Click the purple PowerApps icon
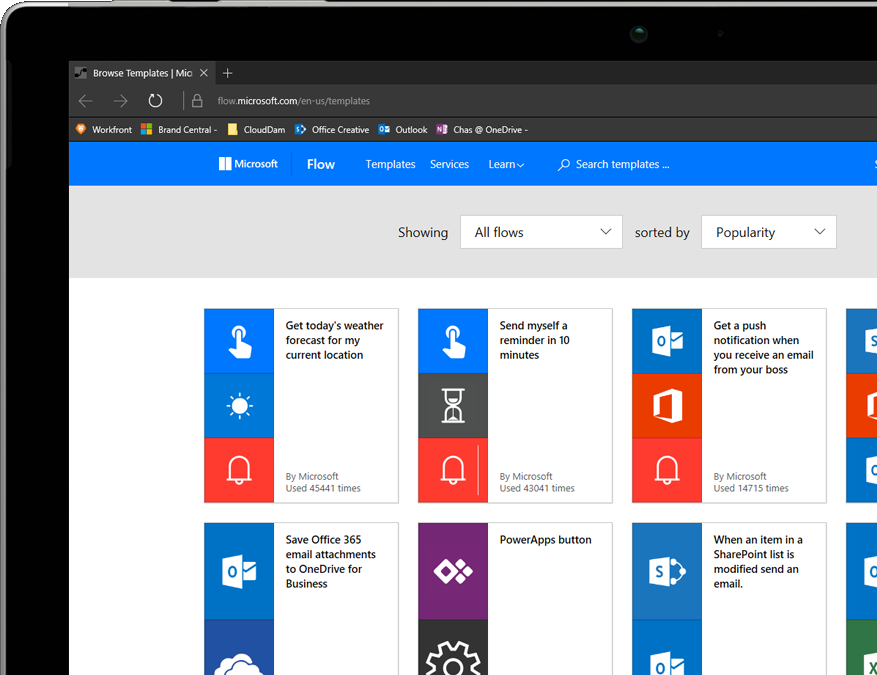Image resolution: width=877 pixels, height=675 pixels. tap(453, 571)
